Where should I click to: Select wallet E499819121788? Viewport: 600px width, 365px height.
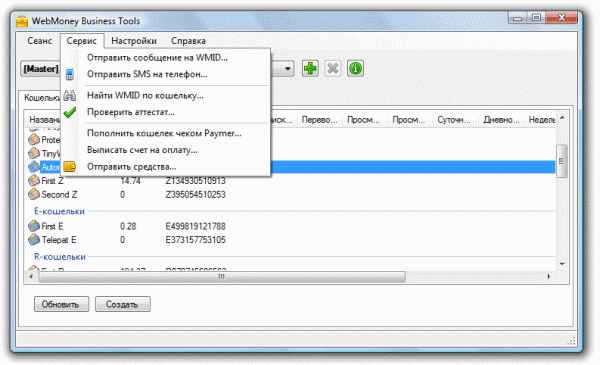tap(196, 226)
